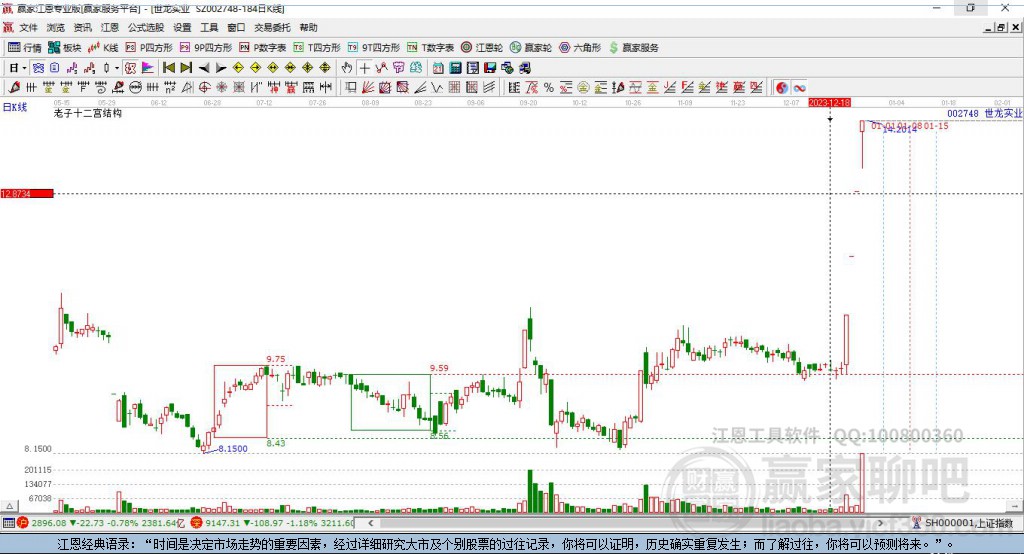Launch the 江恩轮 Gann wheel

pyautogui.click(x=482, y=48)
